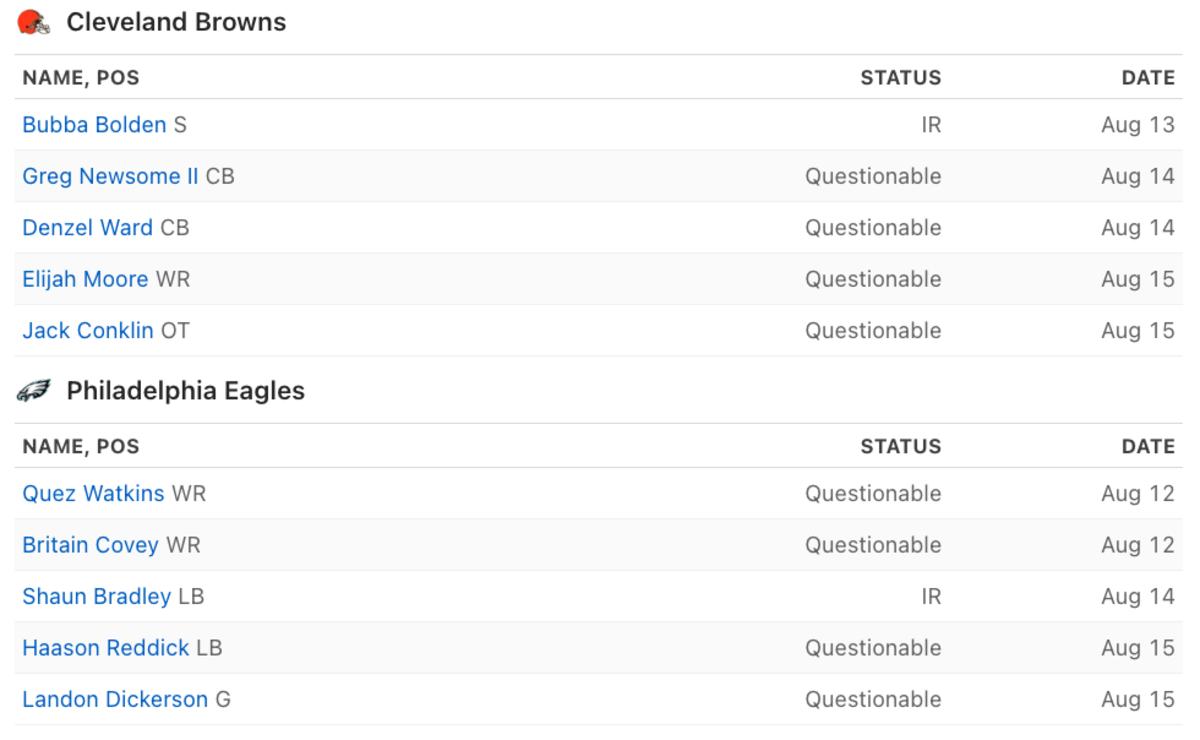Open Quez Watkins player page
This screenshot has width=1200, height=740.
click(x=93, y=494)
